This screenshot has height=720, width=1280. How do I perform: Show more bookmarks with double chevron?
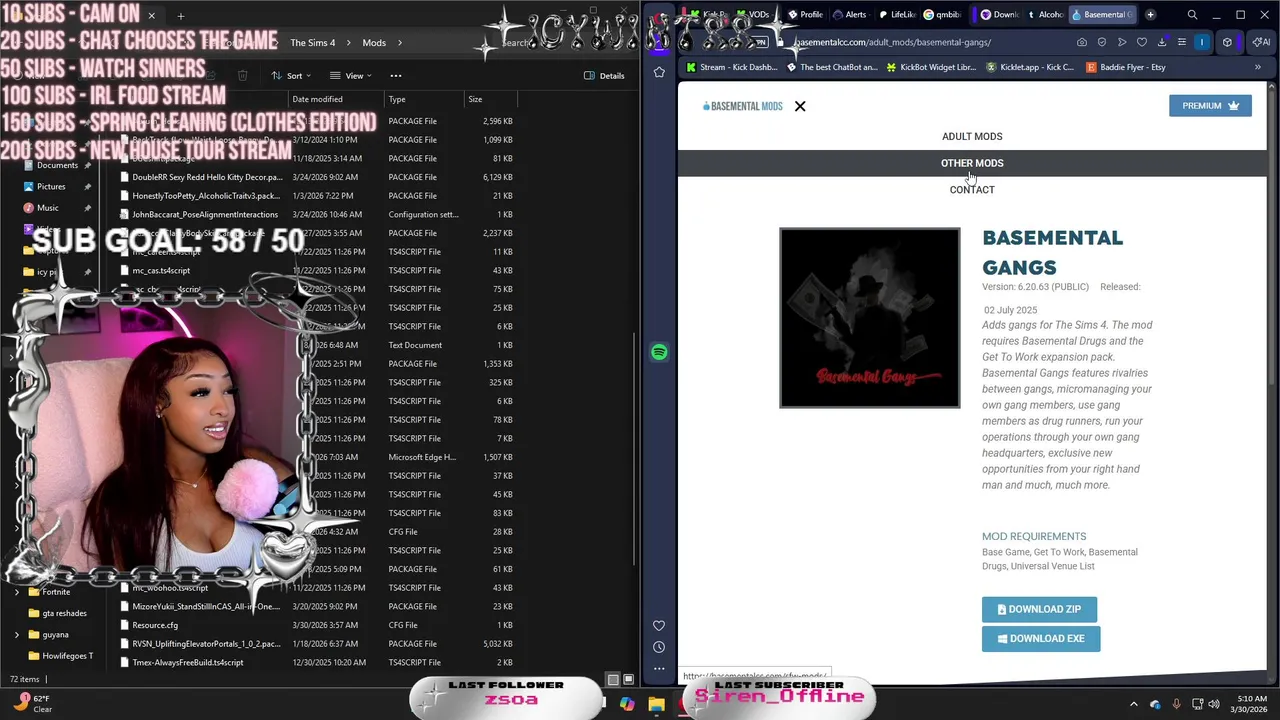[1259, 67]
